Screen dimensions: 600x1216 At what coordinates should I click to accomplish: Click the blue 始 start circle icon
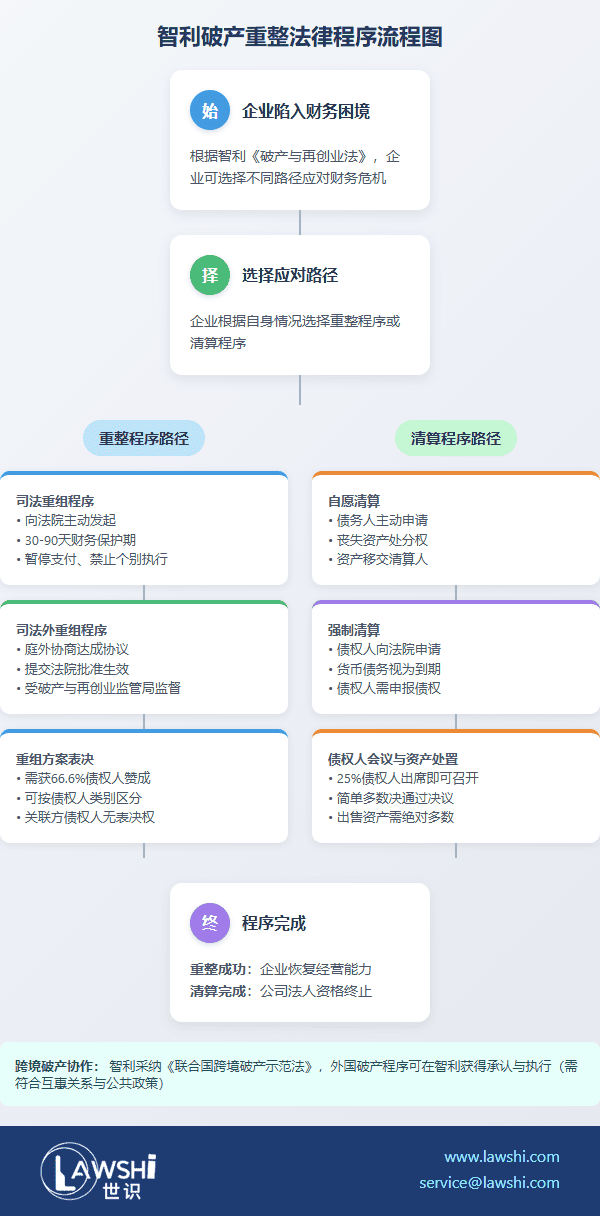pos(210,111)
